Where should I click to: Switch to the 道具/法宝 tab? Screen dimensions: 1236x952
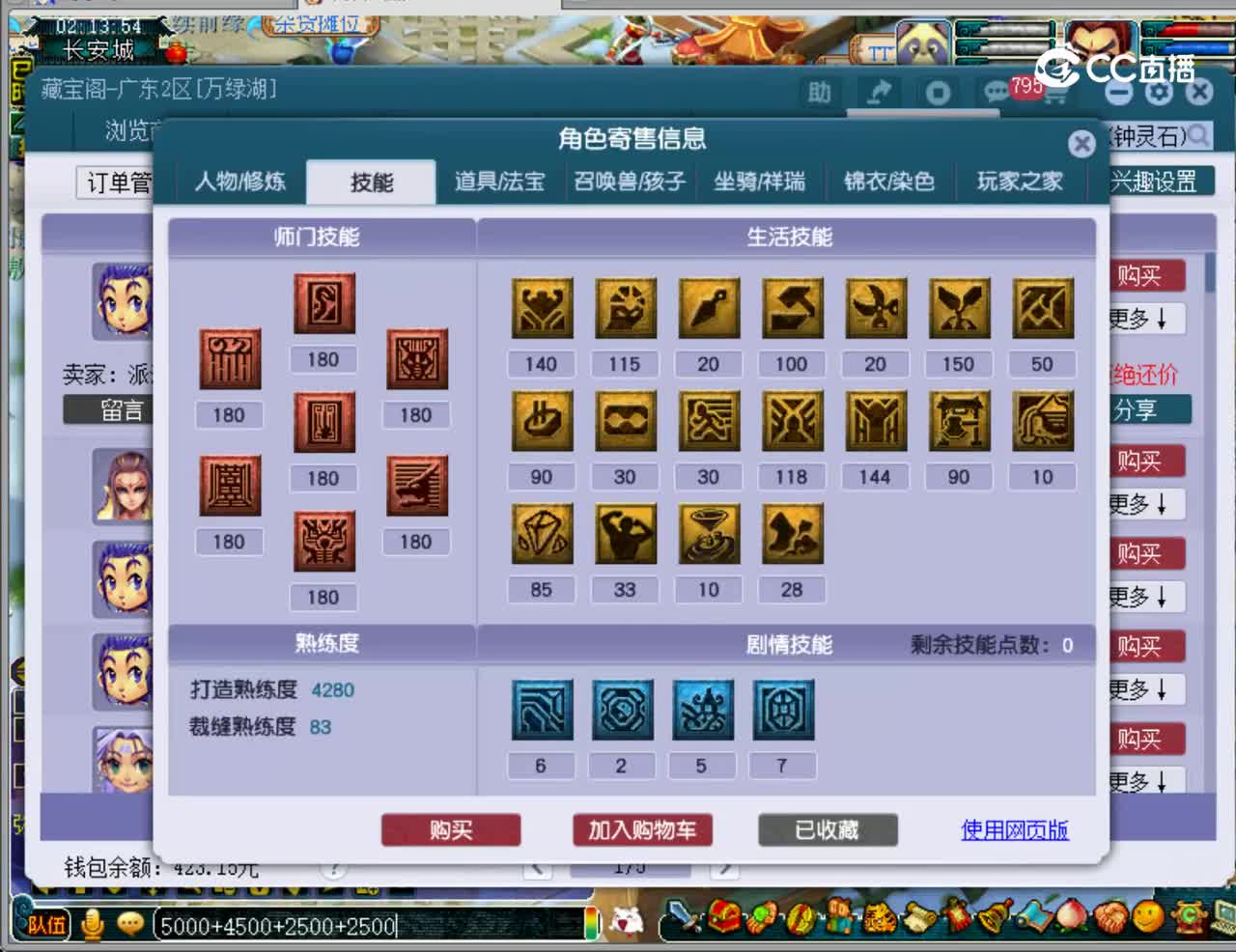pyautogui.click(x=499, y=182)
